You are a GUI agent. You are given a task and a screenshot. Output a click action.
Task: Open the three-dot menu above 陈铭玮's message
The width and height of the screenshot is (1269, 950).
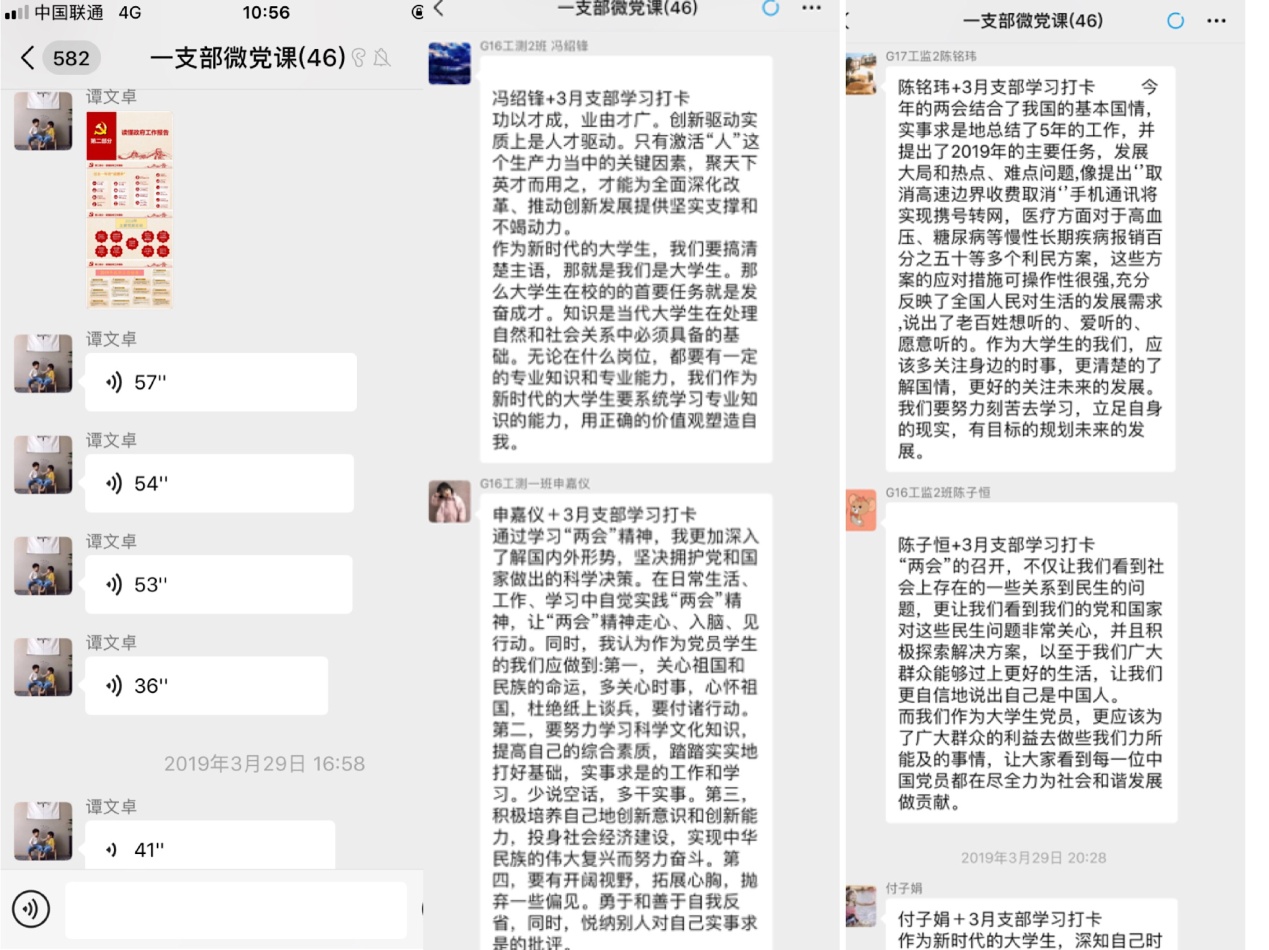tap(1215, 20)
